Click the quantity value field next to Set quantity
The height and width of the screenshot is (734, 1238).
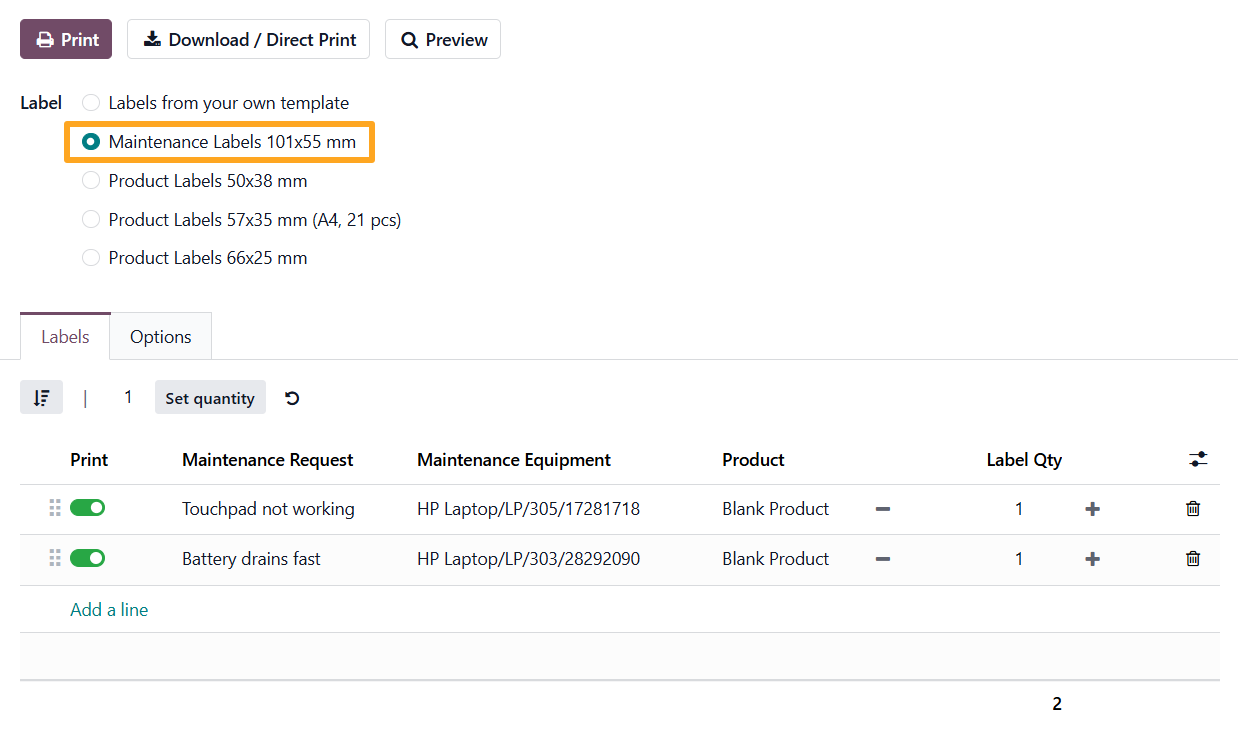(128, 398)
